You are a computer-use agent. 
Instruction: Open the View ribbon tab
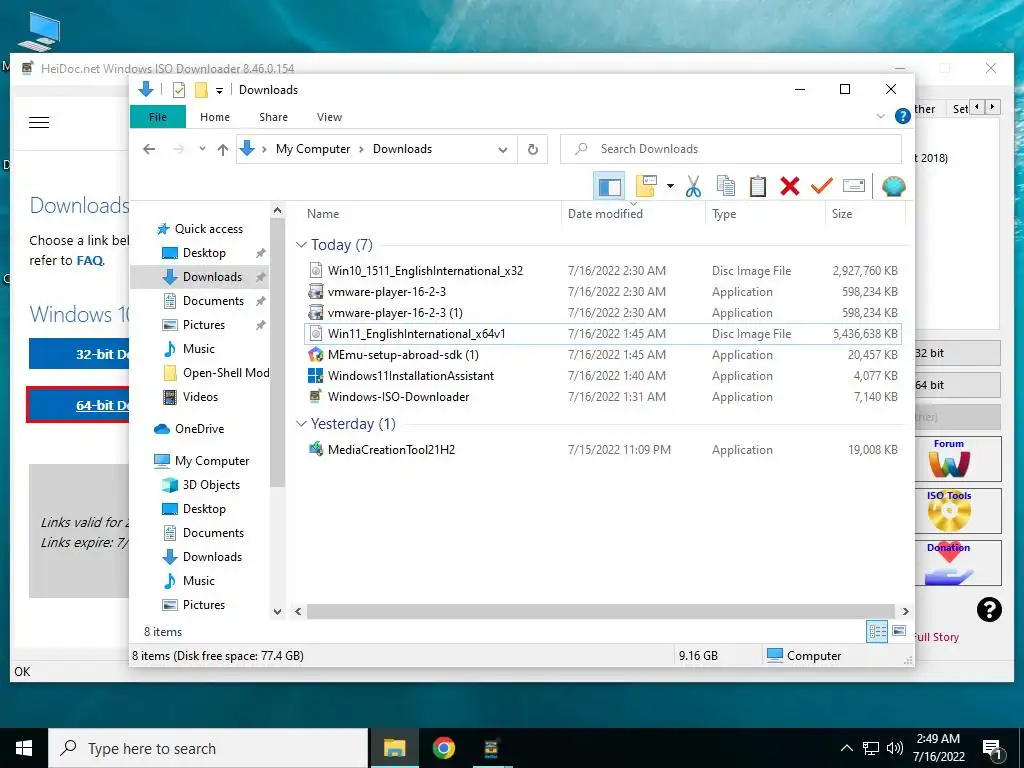(329, 117)
